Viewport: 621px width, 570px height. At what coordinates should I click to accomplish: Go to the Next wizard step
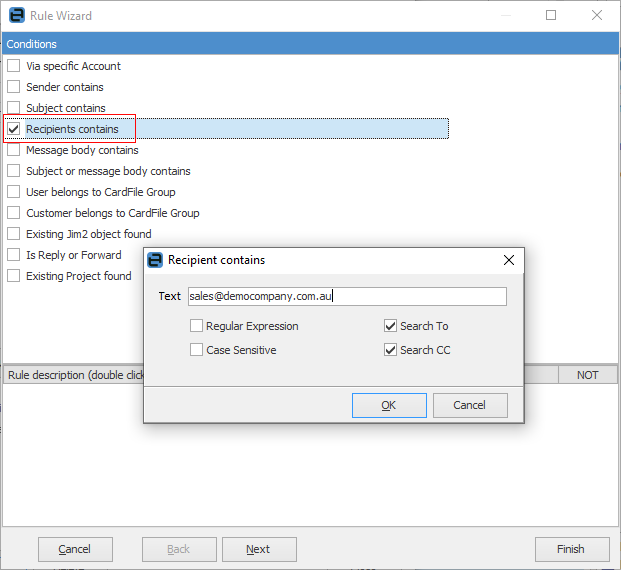(259, 549)
